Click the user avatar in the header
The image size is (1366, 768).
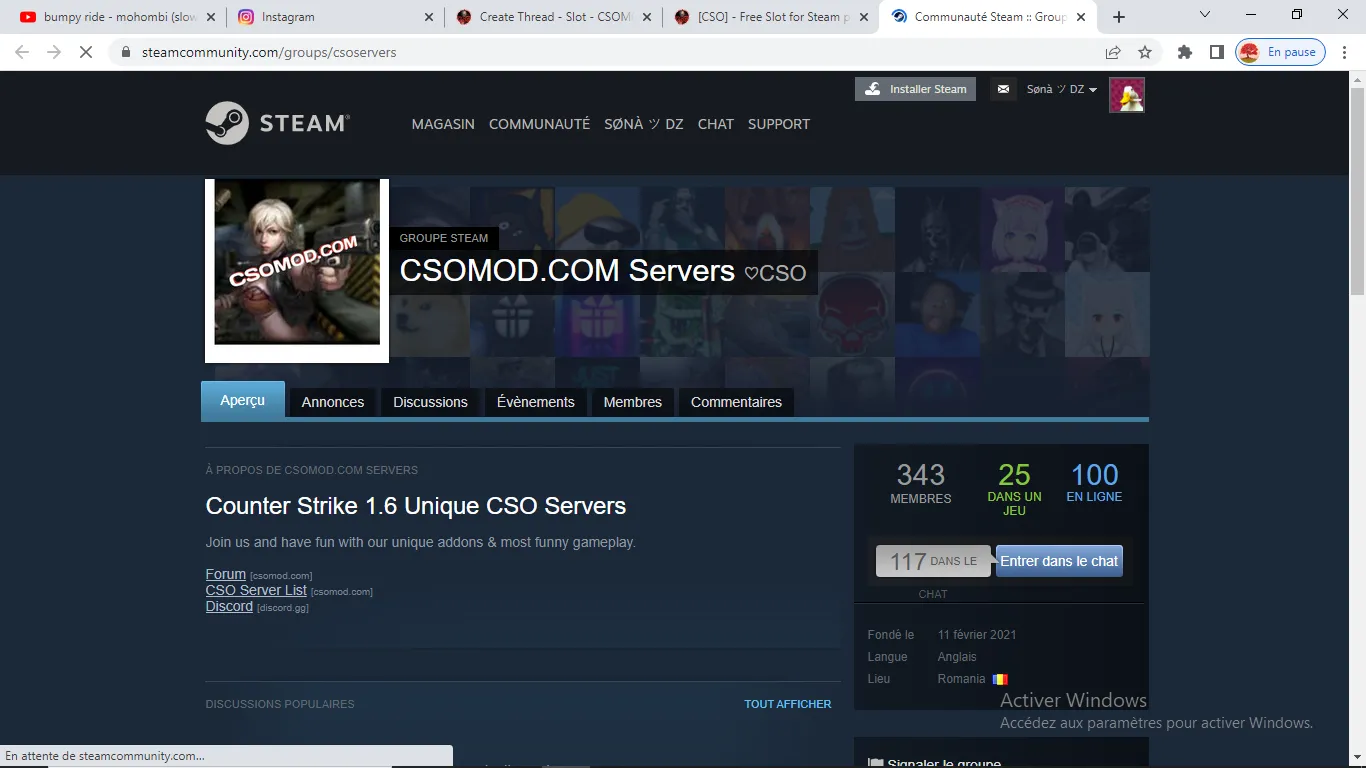tap(1127, 95)
